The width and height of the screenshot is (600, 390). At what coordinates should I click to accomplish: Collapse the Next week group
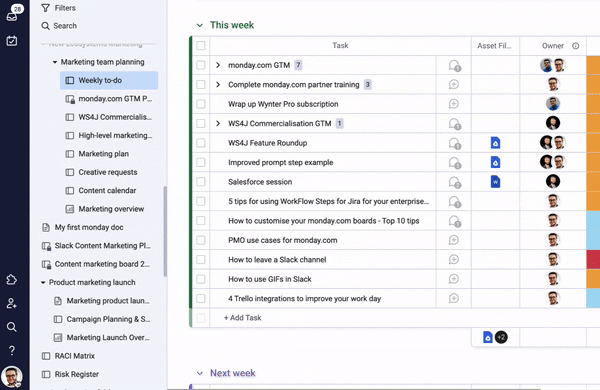(x=200, y=373)
